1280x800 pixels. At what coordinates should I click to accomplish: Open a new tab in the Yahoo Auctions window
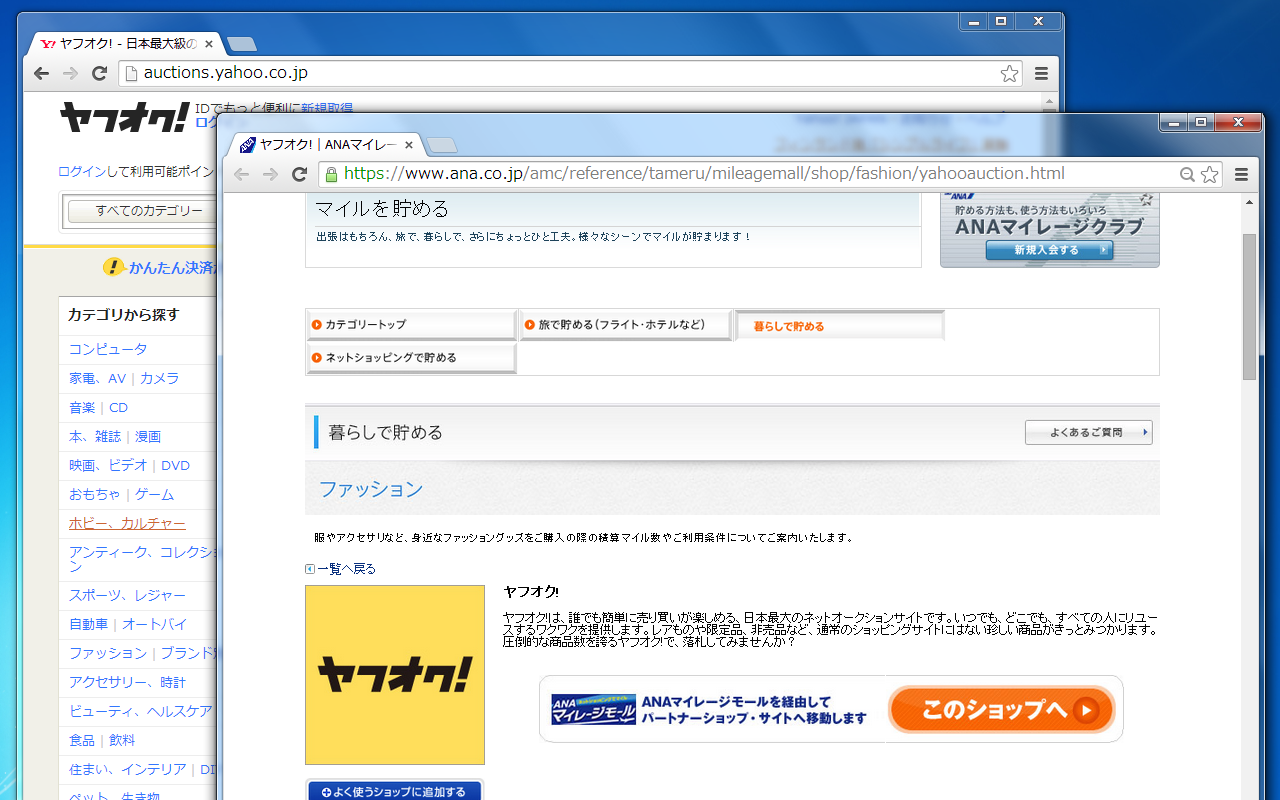[242, 44]
